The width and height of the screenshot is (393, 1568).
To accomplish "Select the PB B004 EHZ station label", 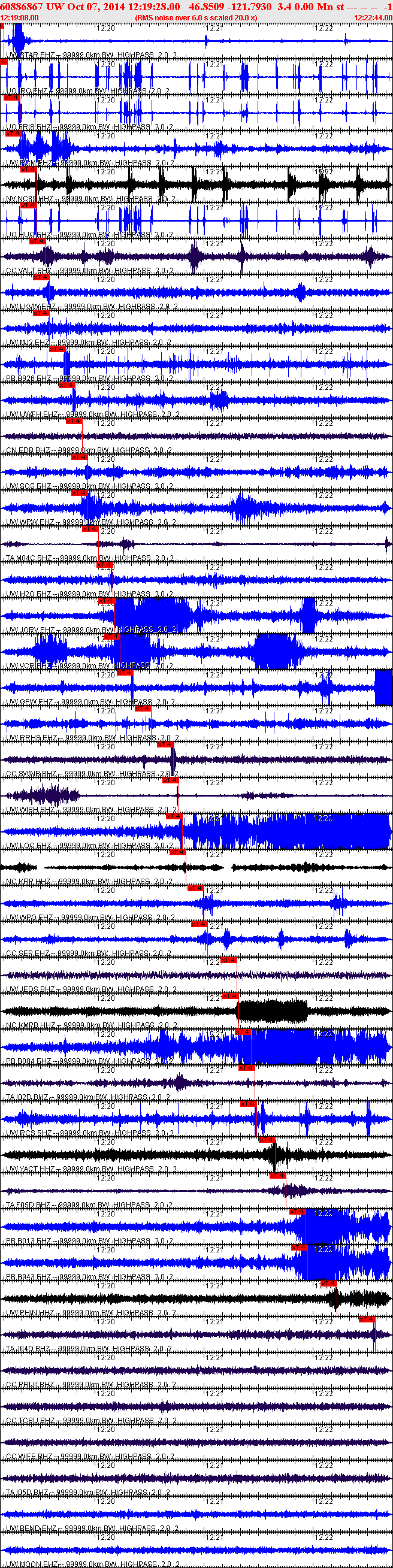I will click(90, 1061).
